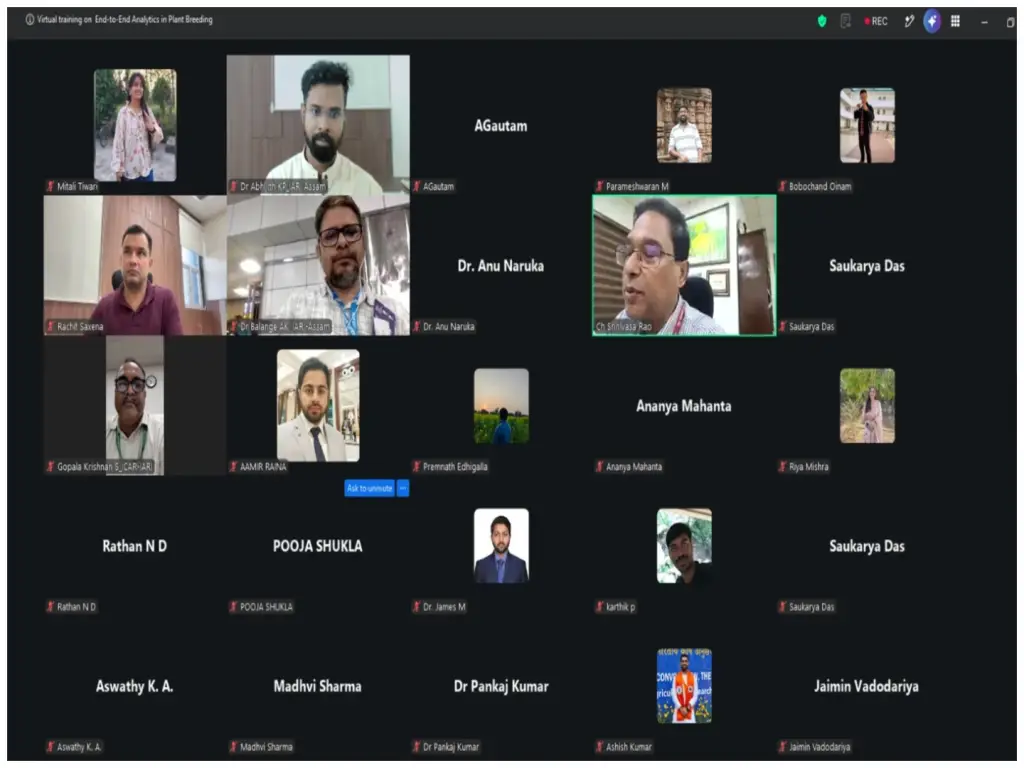
Task: Click muted mic icon beside Madhvi Sharma label
Action: pos(233,746)
